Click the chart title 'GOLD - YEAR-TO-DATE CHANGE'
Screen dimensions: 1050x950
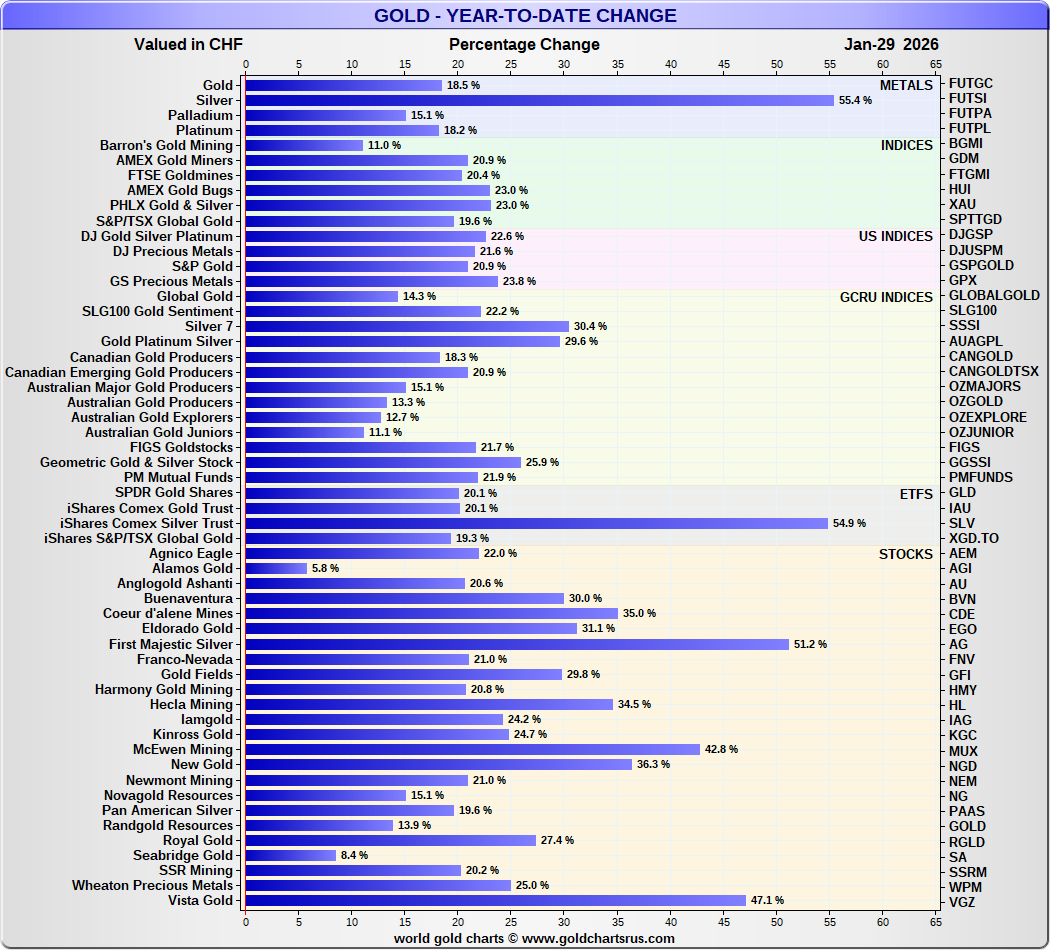(525, 15)
